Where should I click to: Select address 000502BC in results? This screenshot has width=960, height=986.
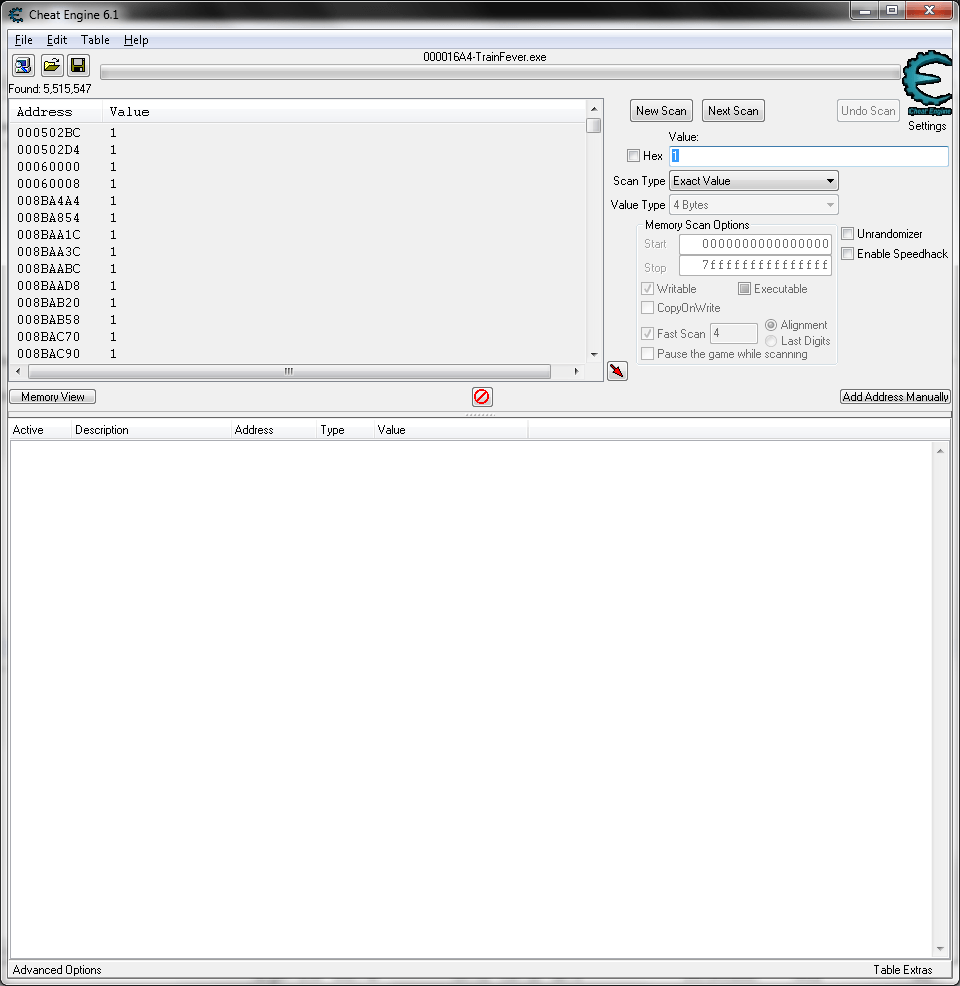coord(48,133)
